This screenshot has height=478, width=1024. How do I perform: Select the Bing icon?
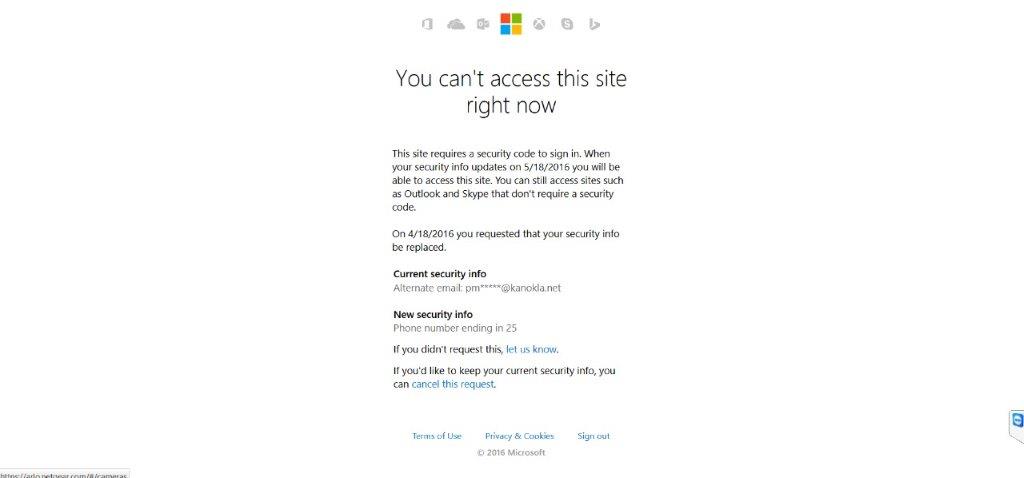(x=594, y=24)
